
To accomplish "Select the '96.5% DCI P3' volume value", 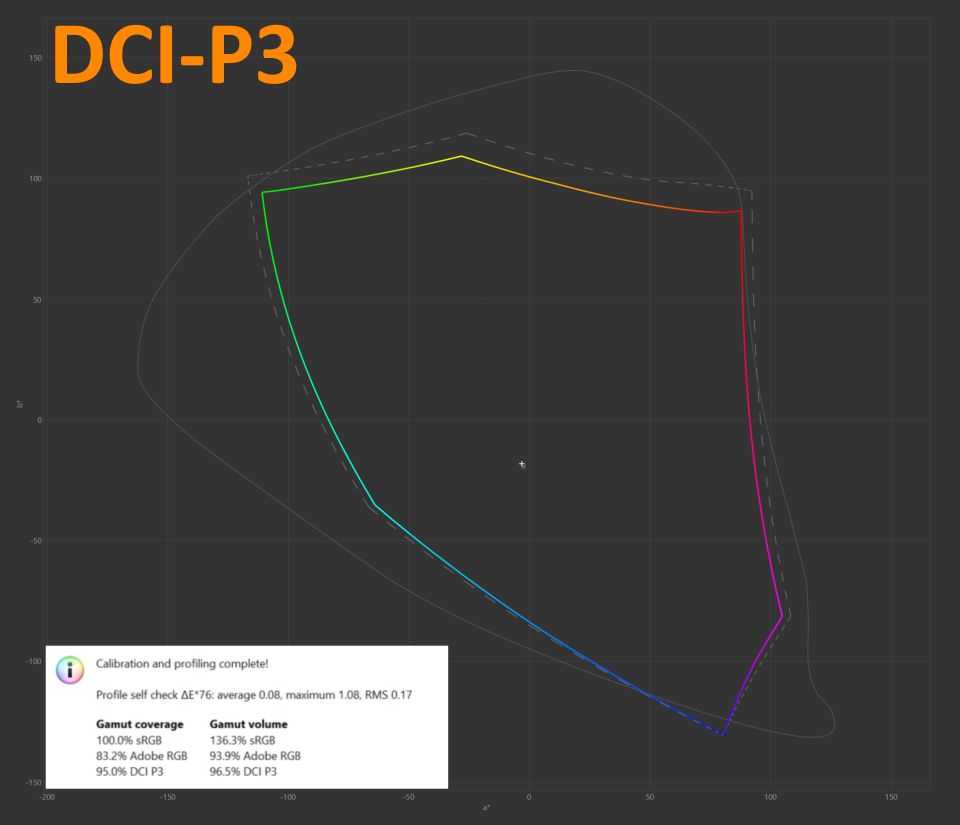I will click(x=243, y=772).
